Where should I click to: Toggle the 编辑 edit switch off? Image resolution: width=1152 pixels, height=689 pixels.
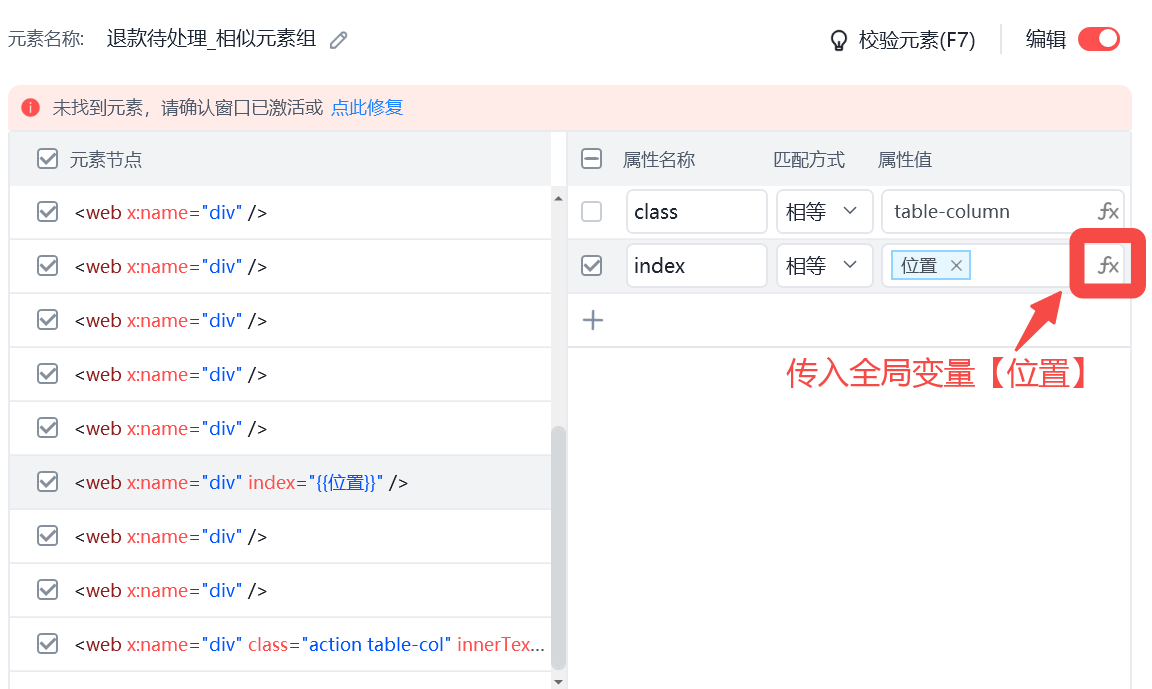click(1098, 39)
